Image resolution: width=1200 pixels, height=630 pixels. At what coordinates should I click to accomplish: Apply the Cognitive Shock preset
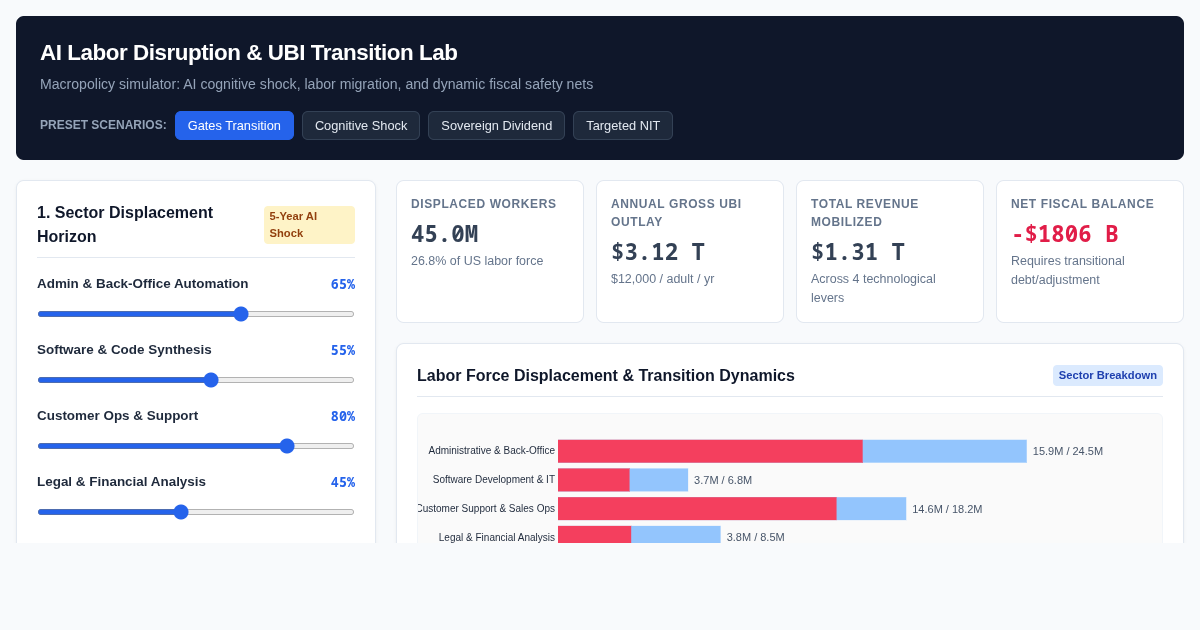point(361,125)
